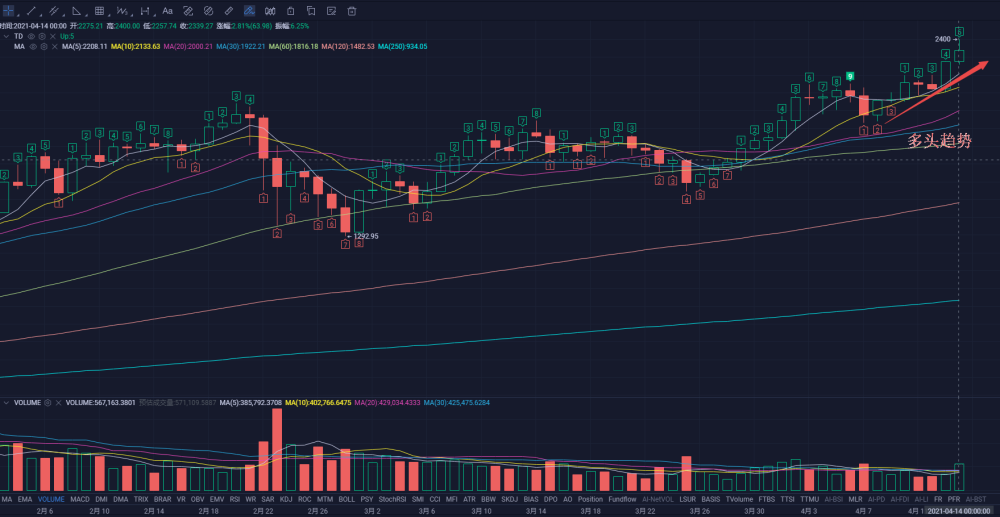Open TD indicator settings gear

[x=42, y=36]
